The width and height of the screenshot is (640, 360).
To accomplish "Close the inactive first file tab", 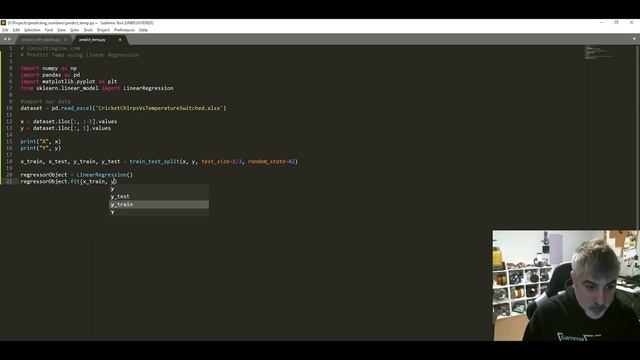I will pyautogui.click(x=65, y=40).
